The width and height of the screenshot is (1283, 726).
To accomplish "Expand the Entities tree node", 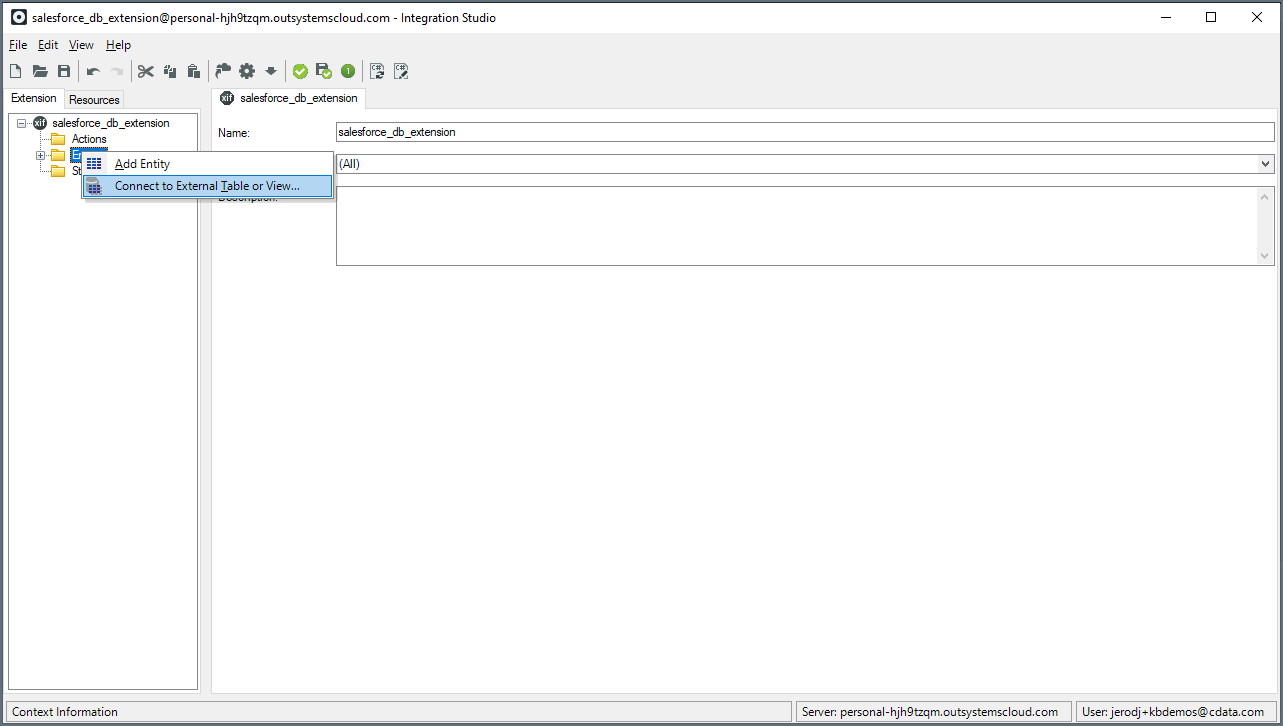I will point(40,155).
